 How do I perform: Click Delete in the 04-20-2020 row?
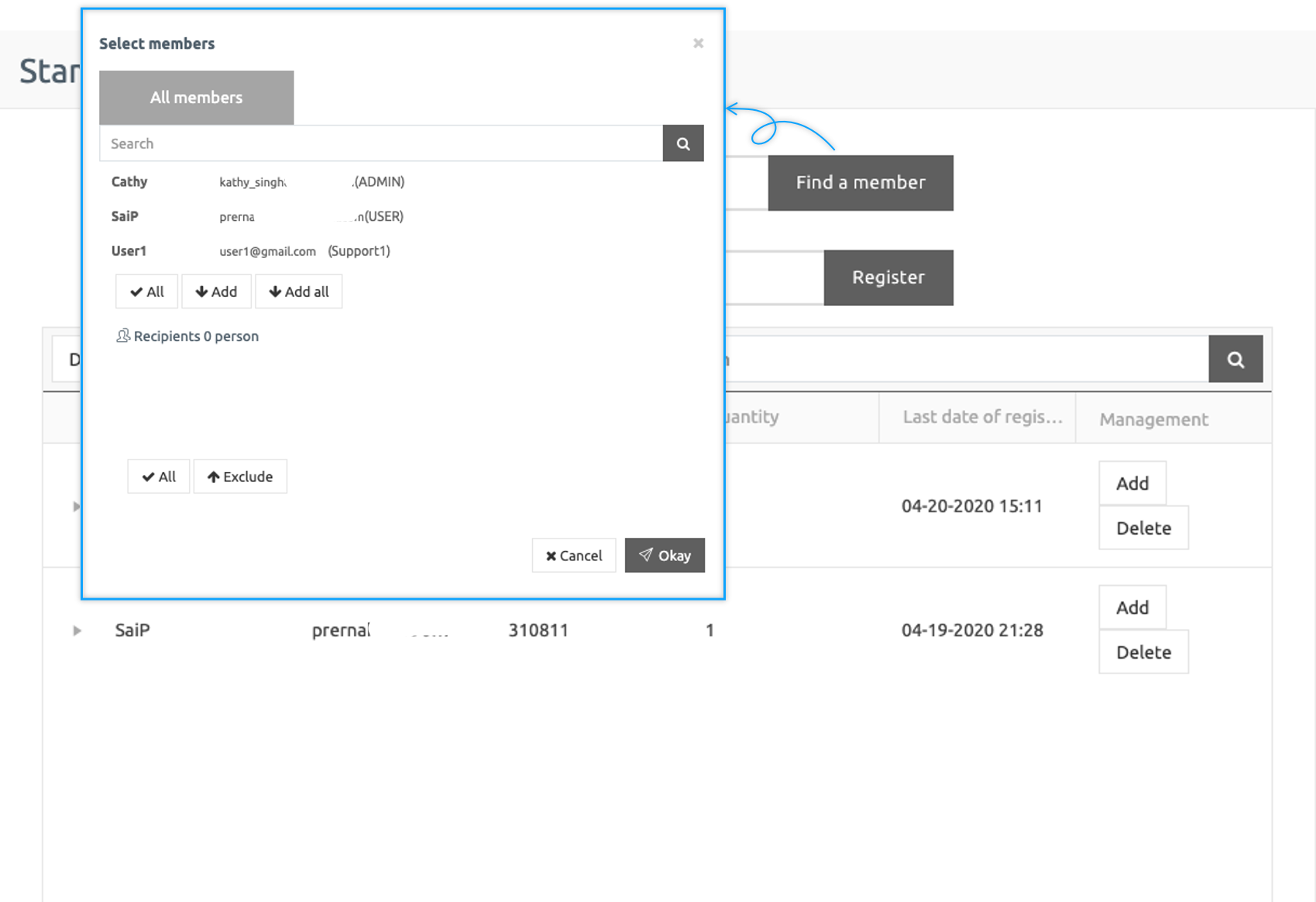pyautogui.click(x=1142, y=528)
